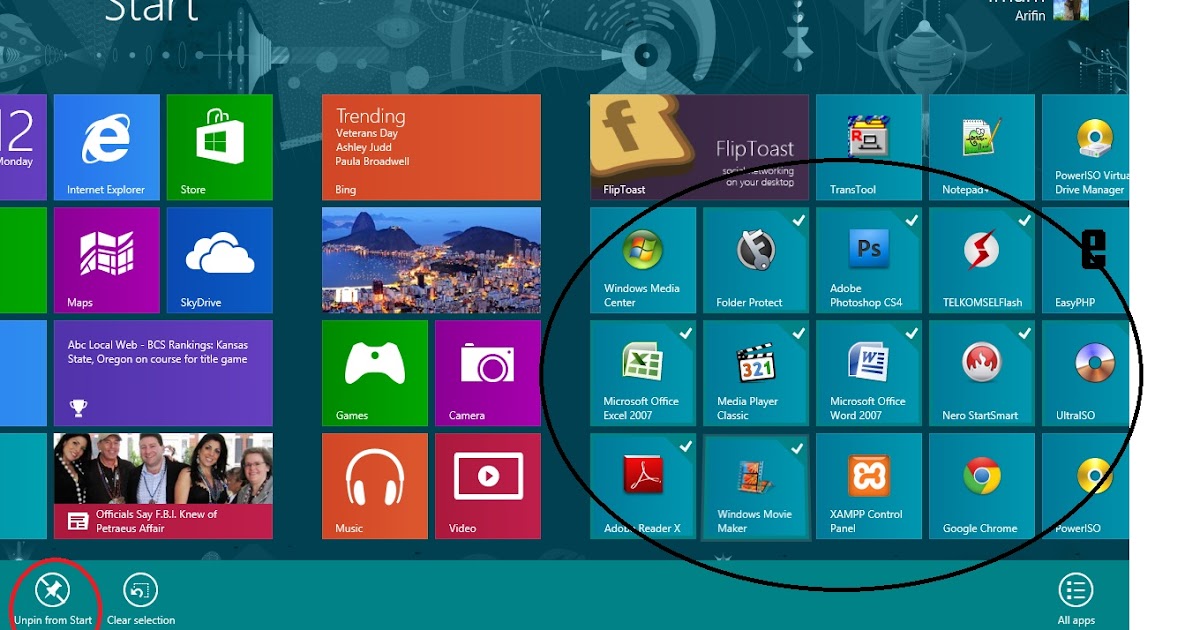
Task: Uncheck the Excel 2007 tile checkmark
Action: (686, 333)
